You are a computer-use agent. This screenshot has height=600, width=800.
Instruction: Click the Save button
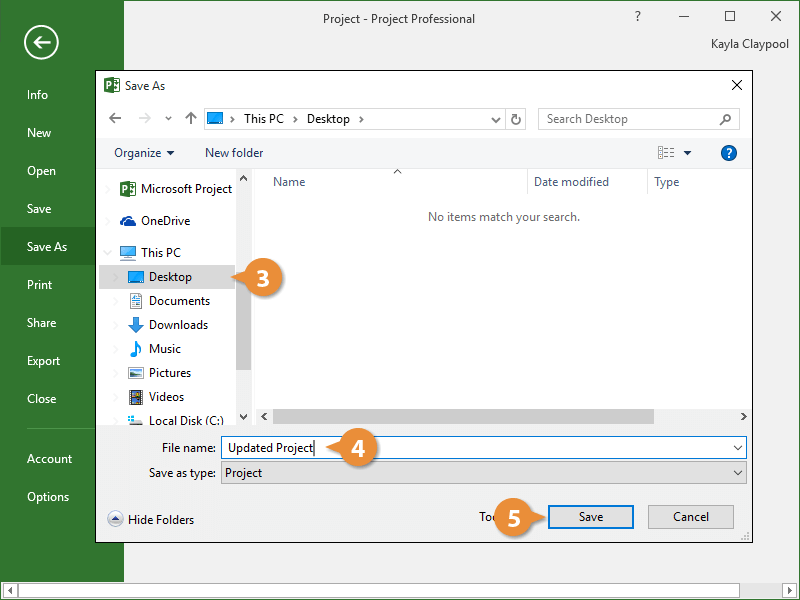tap(590, 517)
